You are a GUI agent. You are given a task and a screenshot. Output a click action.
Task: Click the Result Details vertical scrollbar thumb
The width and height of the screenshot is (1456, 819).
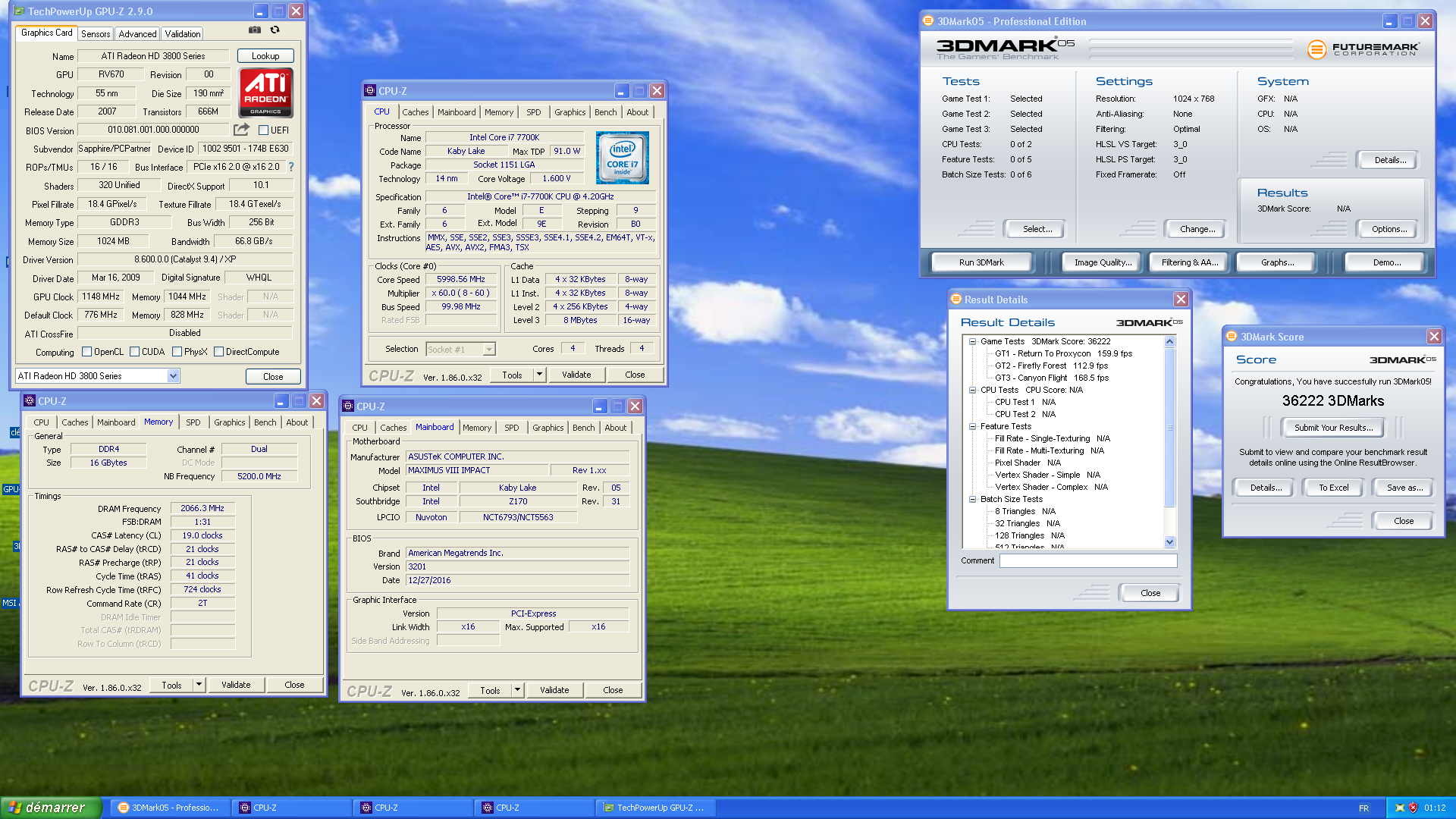pyautogui.click(x=1169, y=427)
